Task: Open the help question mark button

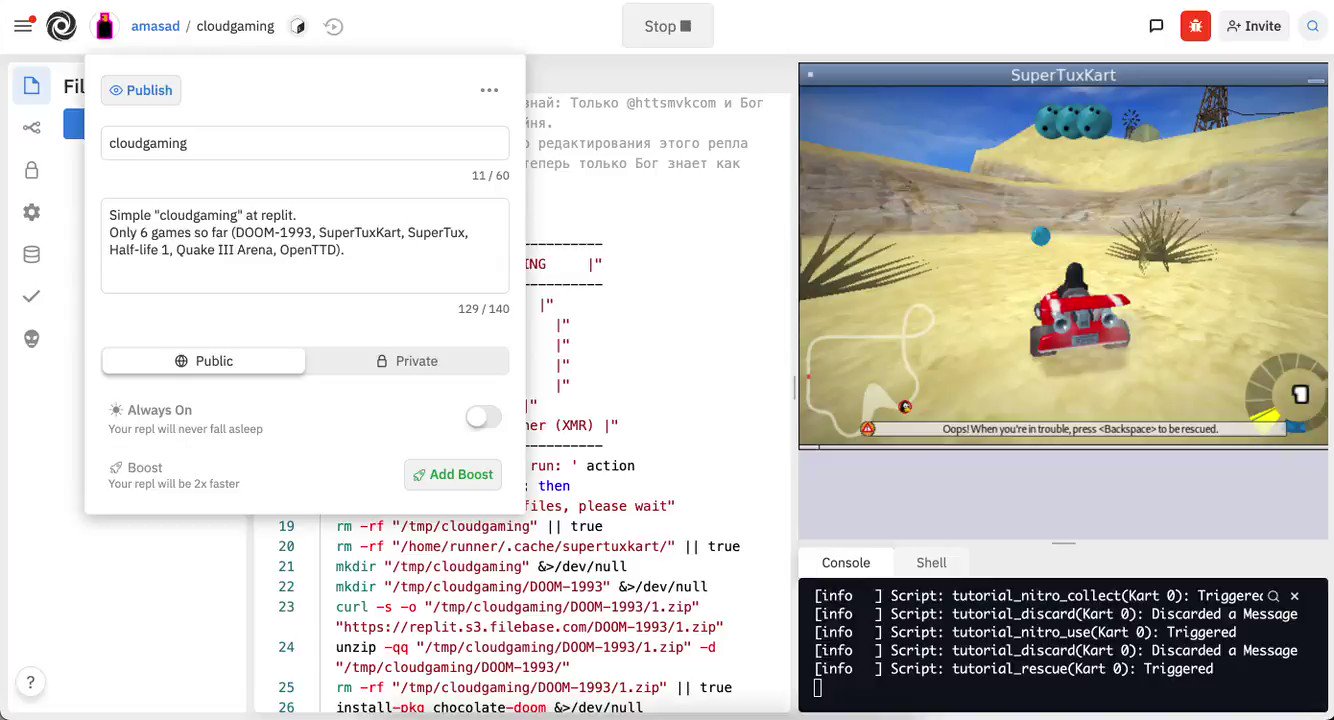Action: click(x=31, y=683)
